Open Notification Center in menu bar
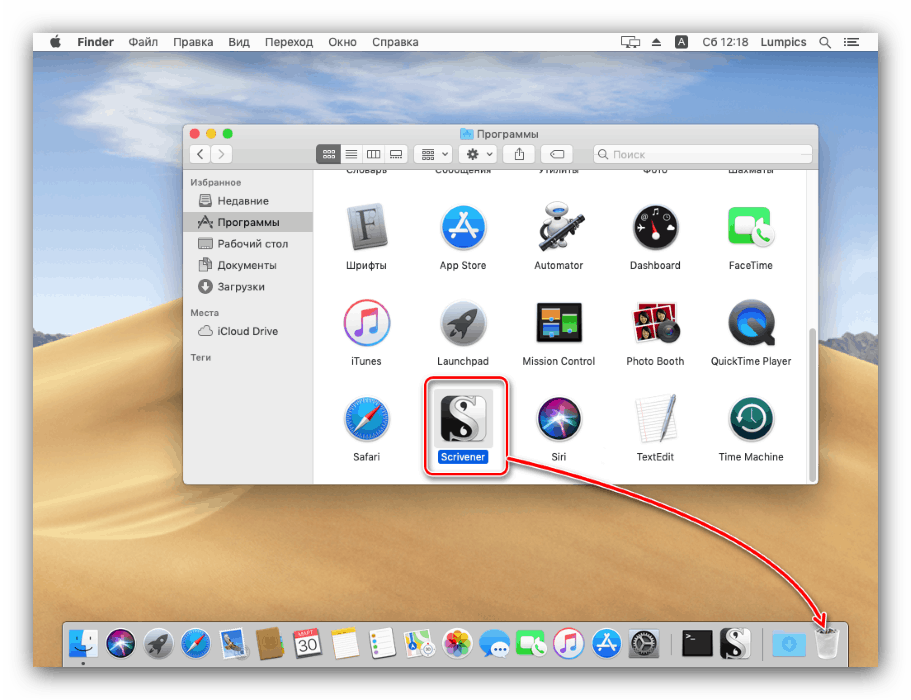911x700 pixels. 851,42
